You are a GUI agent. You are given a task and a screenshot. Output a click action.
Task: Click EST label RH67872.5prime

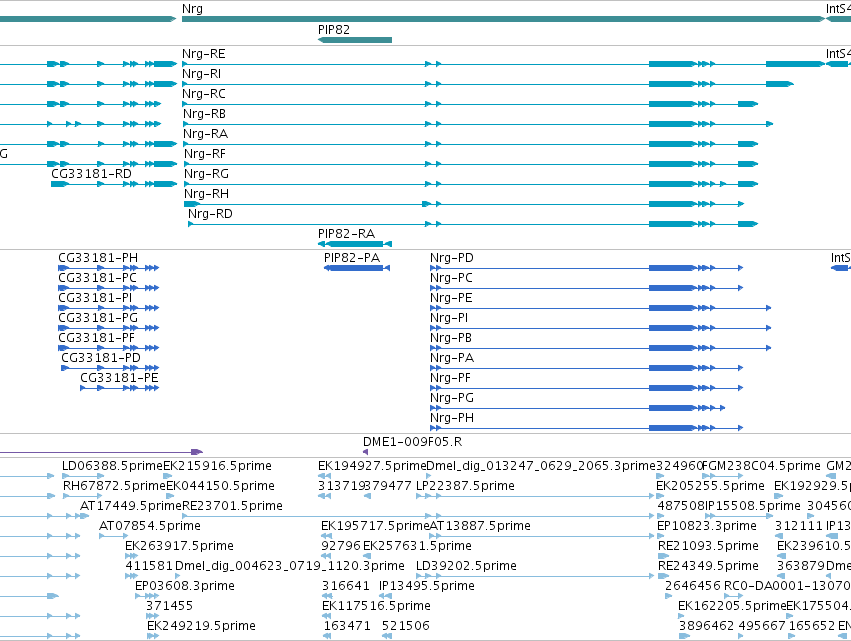115,486
